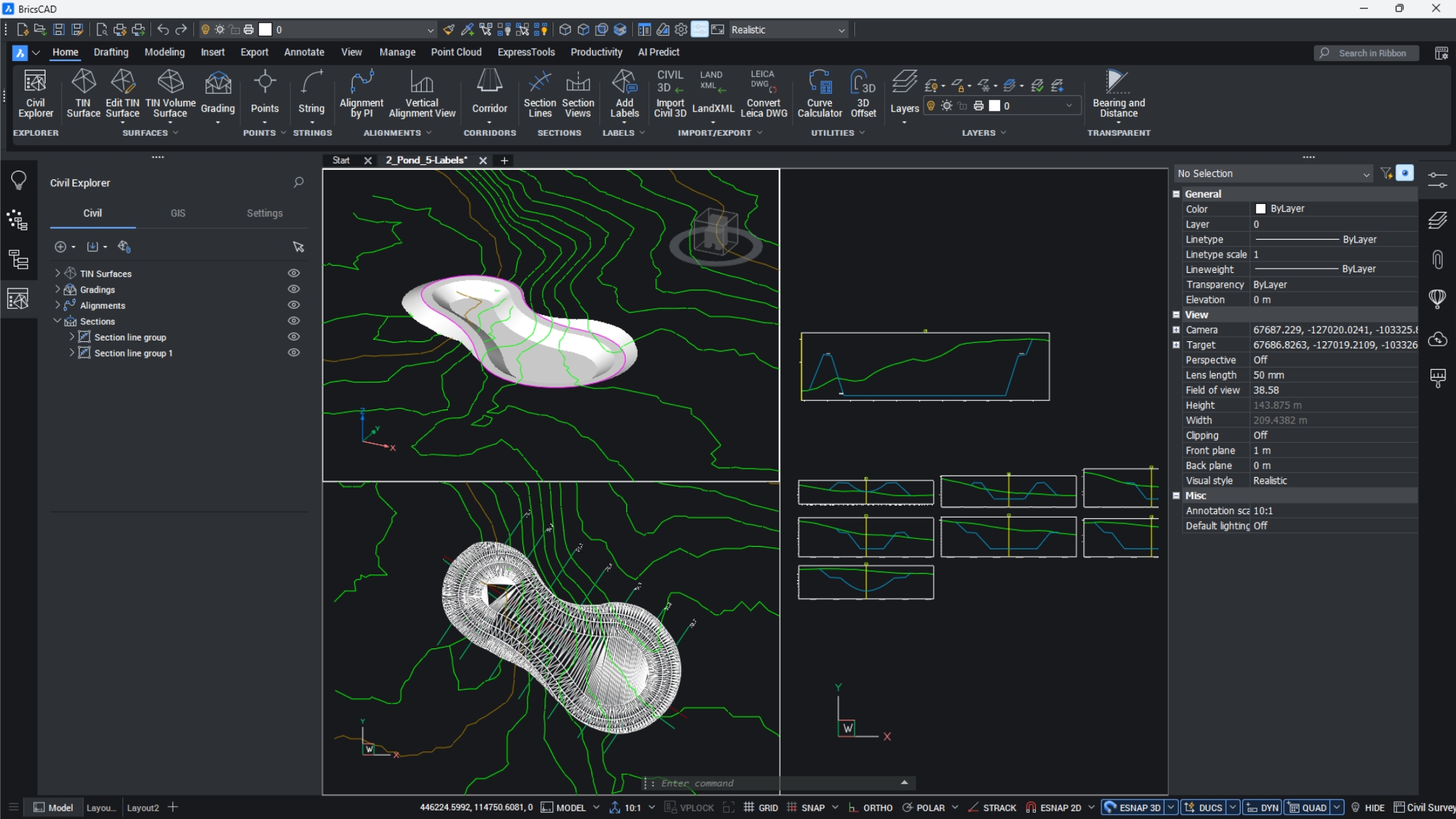Hide the TIN Surfaces category

(294, 272)
